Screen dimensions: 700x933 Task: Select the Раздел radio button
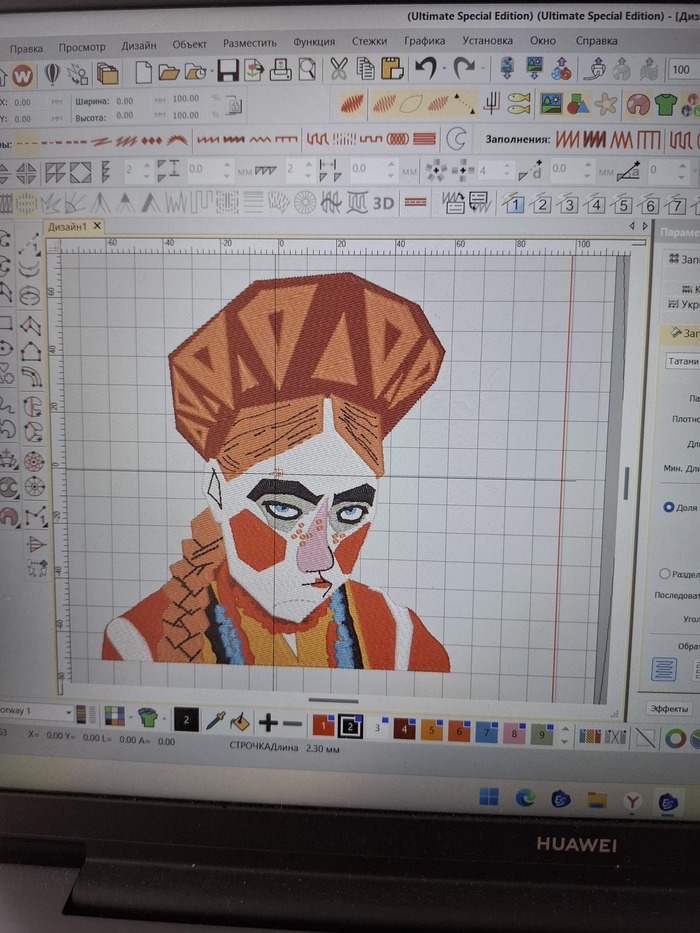pyautogui.click(x=665, y=574)
